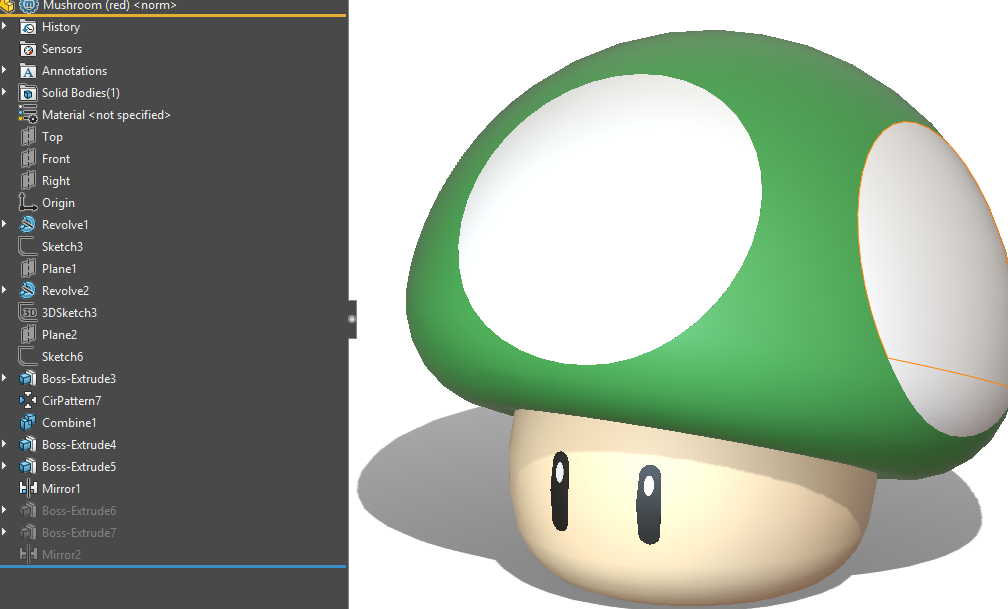Click the Solid Bodies(1) icon
Image resolution: width=1008 pixels, height=609 pixels.
[28, 93]
